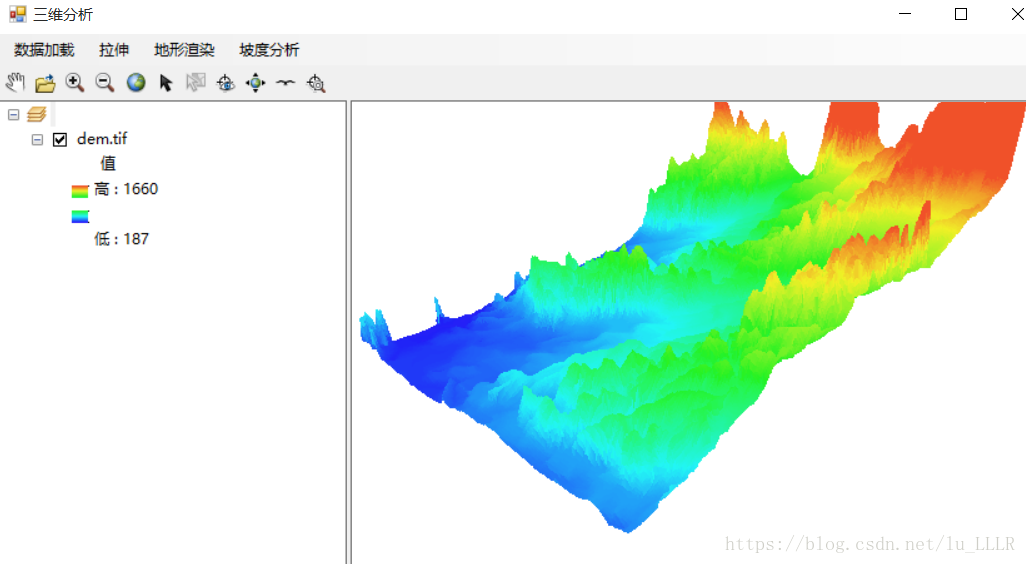Screen dimensions: 1026x564
Task: Click the grayed-out select features icon
Action: coord(196,82)
